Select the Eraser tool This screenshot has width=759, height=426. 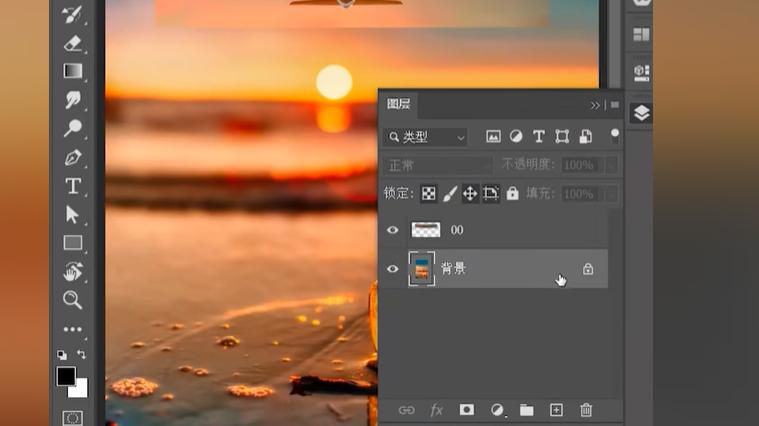pyautogui.click(x=73, y=43)
